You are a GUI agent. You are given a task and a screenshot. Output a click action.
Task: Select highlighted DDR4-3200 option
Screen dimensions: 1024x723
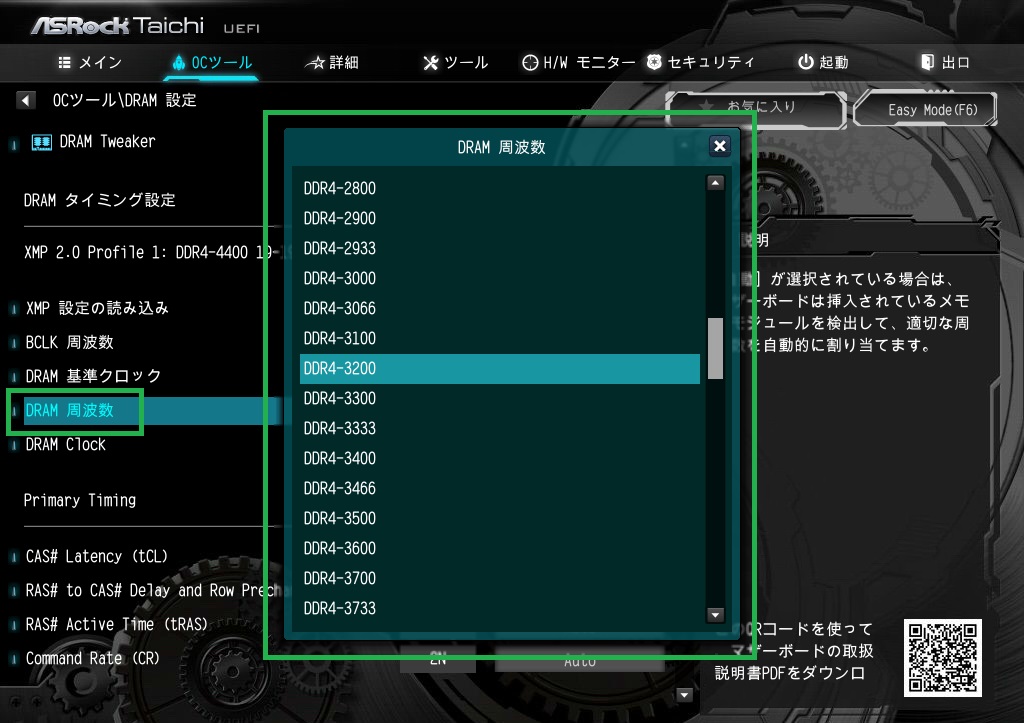click(500, 368)
